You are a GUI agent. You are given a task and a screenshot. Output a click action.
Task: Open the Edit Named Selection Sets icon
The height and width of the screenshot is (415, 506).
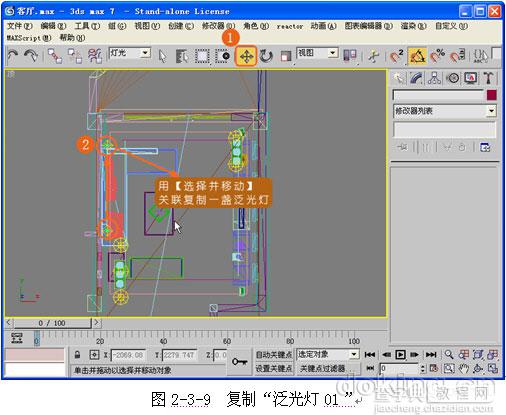tap(480, 56)
